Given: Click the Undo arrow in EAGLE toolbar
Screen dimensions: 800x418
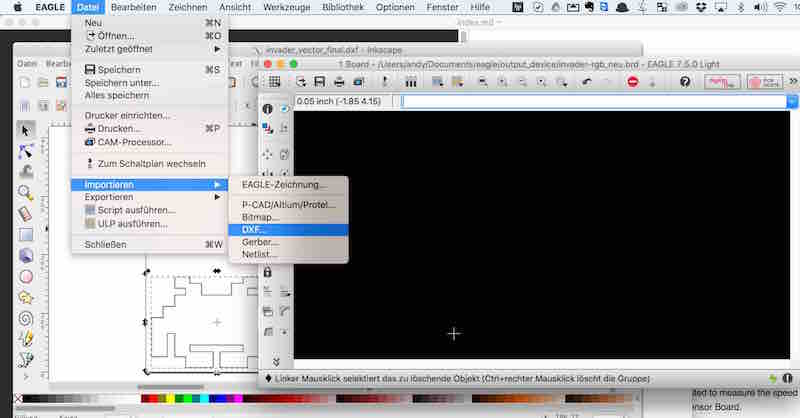Looking at the screenshot, I should click(x=587, y=82).
